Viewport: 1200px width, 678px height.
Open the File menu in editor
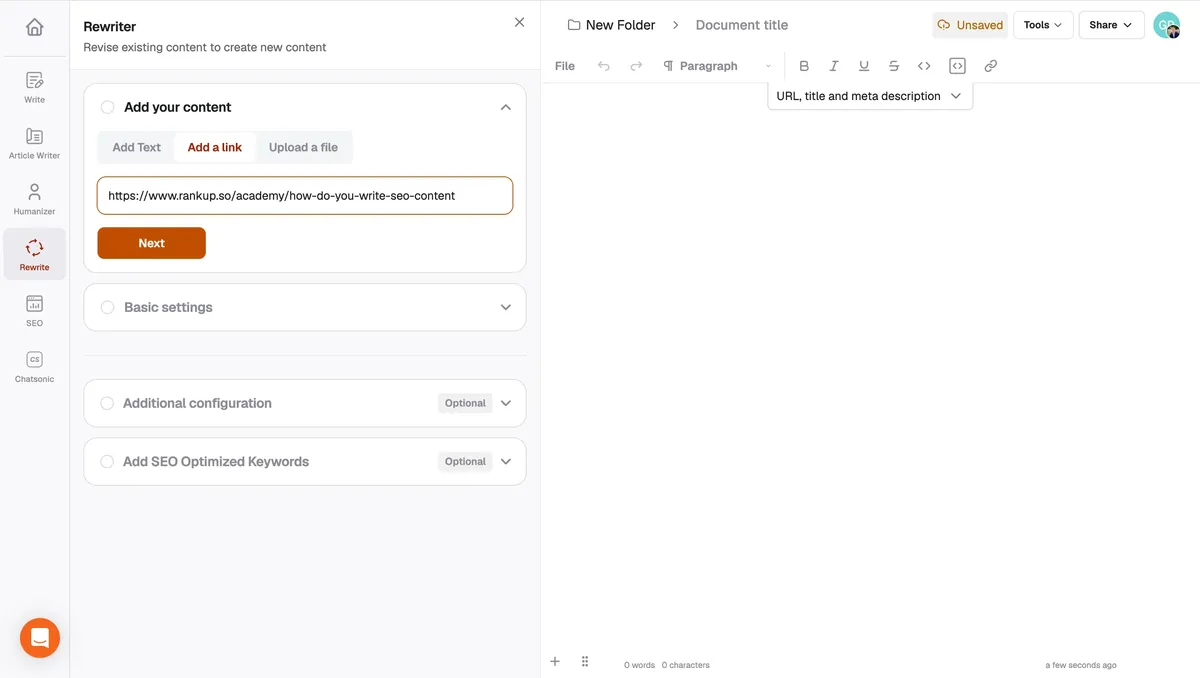(565, 66)
